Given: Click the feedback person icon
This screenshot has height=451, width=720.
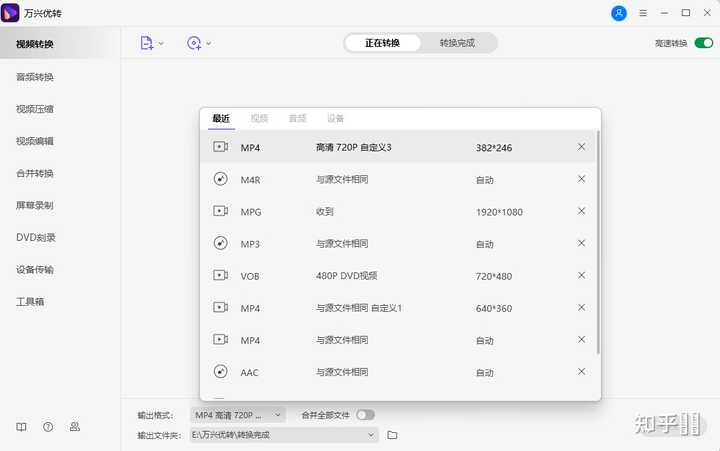Looking at the screenshot, I should tap(74, 427).
